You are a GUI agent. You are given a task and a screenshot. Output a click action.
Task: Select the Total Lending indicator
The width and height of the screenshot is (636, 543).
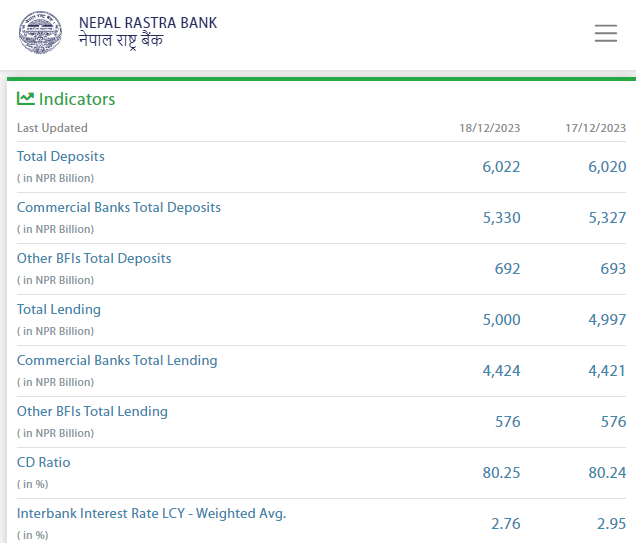pos(59,310)
